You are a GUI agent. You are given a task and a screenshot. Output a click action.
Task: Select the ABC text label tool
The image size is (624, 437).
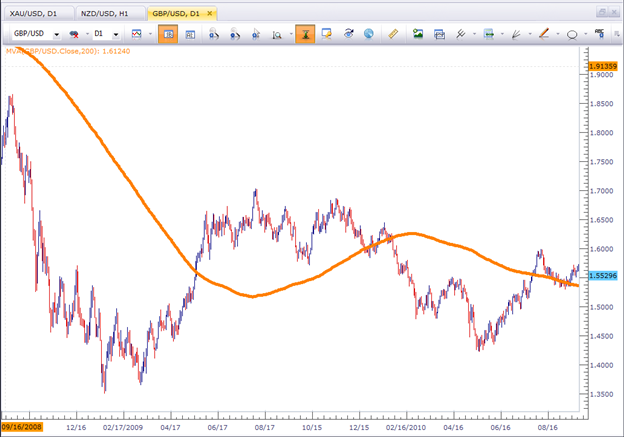pyautogui.click(x=599, y=33)
